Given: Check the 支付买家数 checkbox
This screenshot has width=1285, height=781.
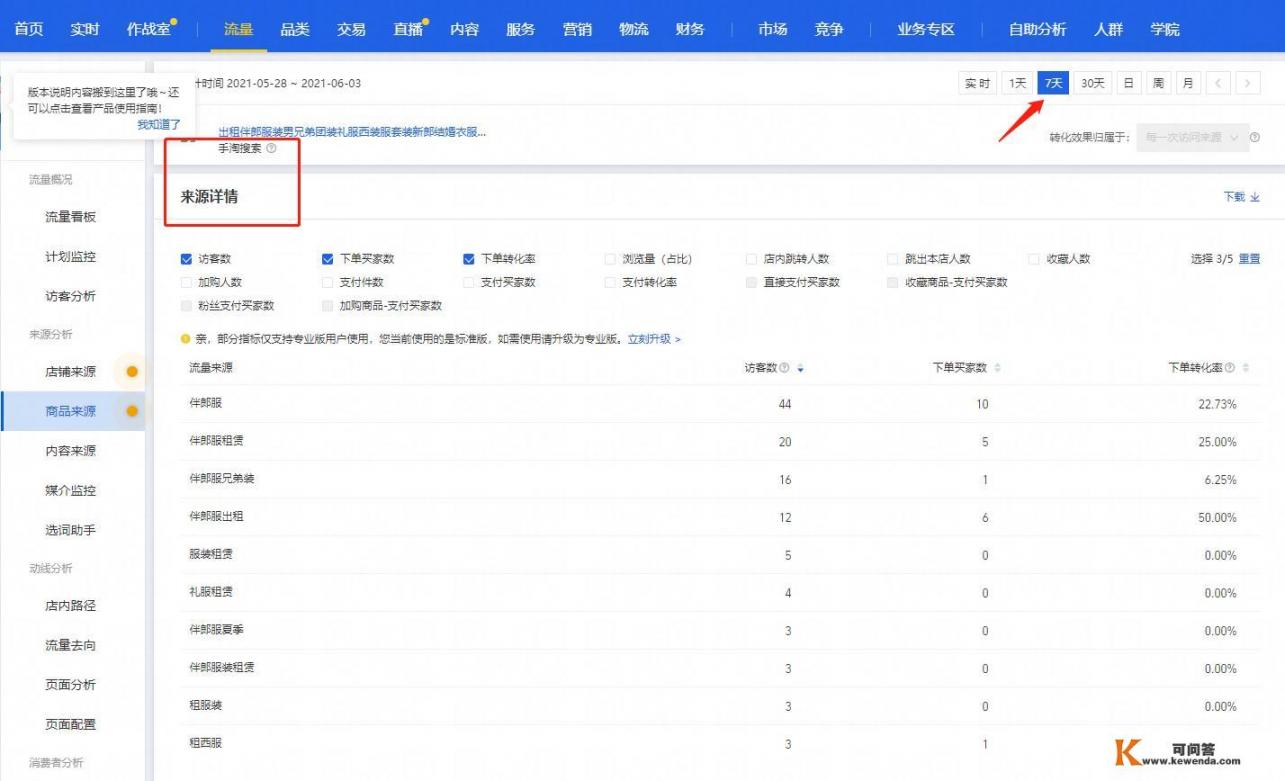Looking at the screenshot, I should 469,282.
